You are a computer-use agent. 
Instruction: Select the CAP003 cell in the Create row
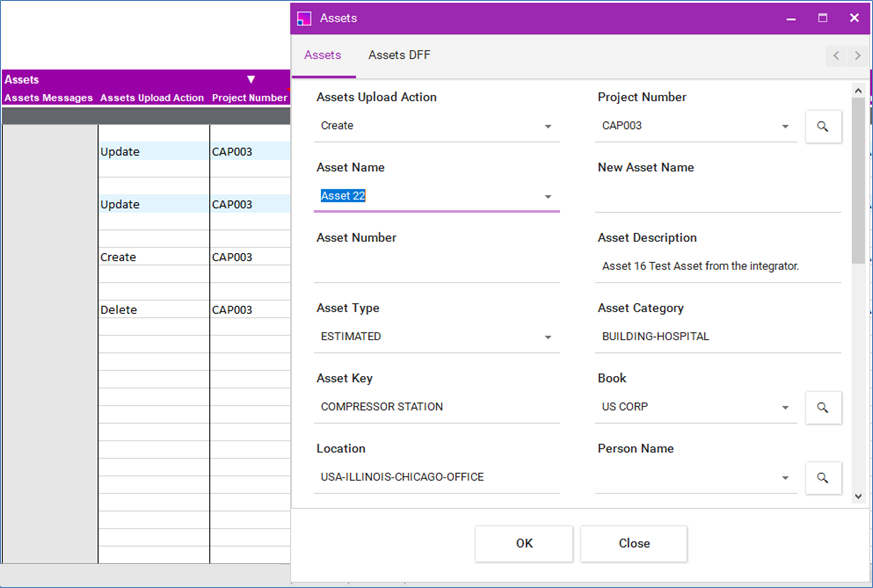coord(250,257)
